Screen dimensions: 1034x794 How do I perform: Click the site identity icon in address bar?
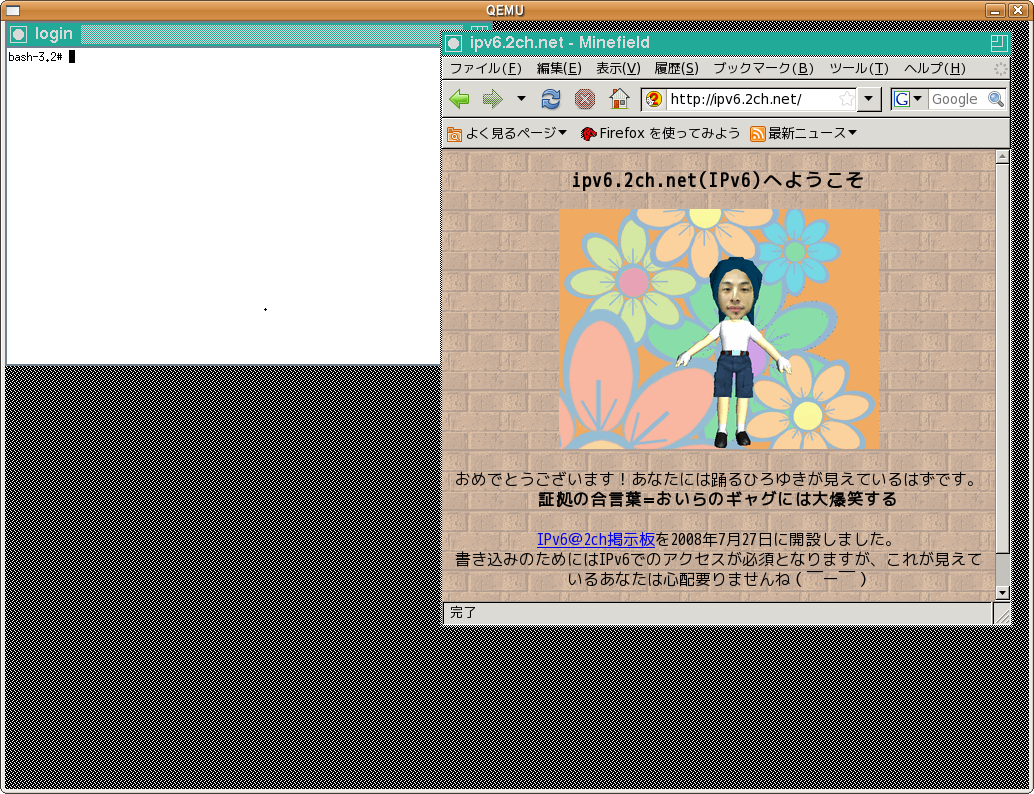point(654,100)
